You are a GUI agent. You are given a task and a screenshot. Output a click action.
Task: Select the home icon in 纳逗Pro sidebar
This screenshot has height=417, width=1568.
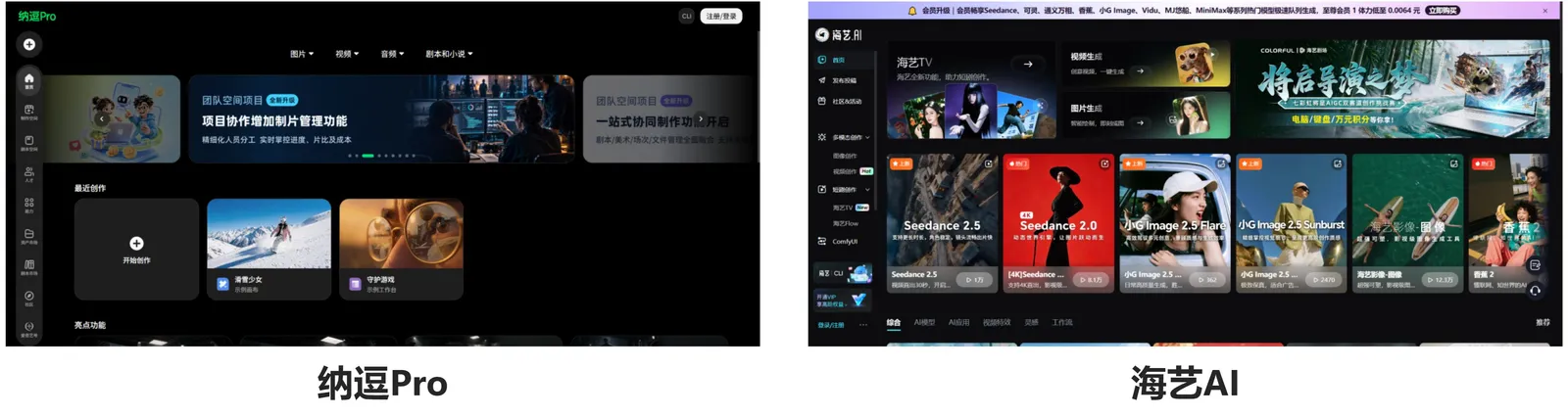(x=29, y=80)
